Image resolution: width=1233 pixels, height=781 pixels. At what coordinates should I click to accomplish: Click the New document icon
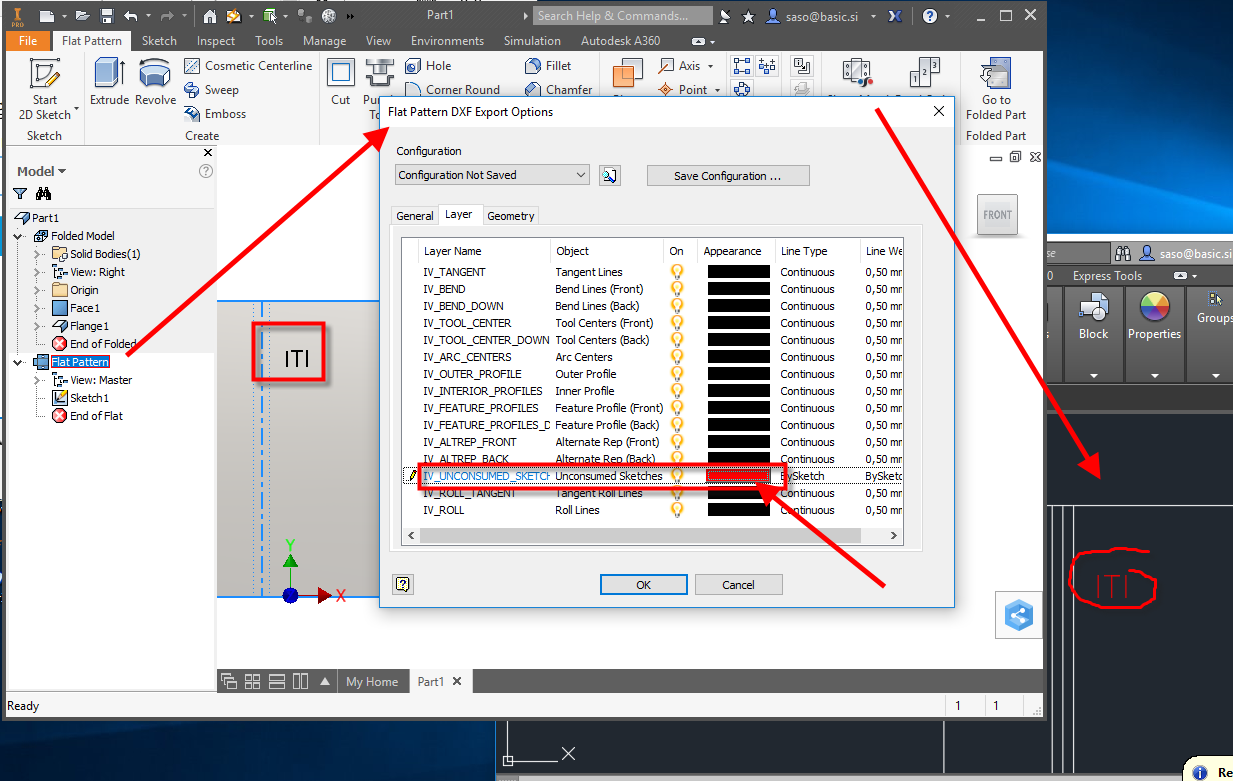click(x=46, y=16)
